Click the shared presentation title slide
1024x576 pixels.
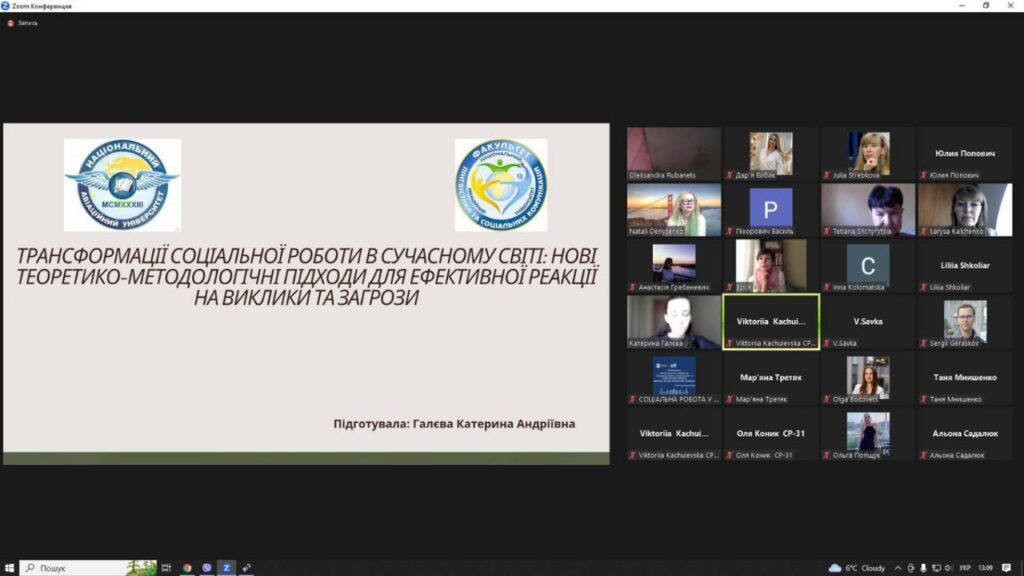click(x=306, y=293)
